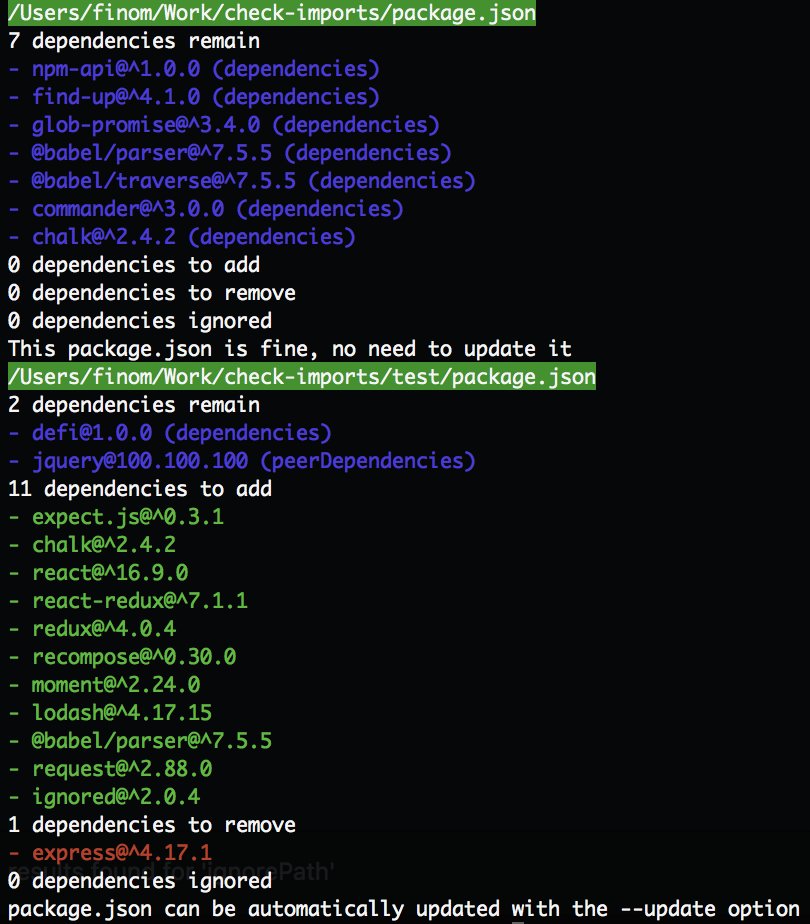This screenshot has height=924, width=810.
Task: Select the @babel/parser@^7.5.5 (dependencies) line
Action: point(230,153)
